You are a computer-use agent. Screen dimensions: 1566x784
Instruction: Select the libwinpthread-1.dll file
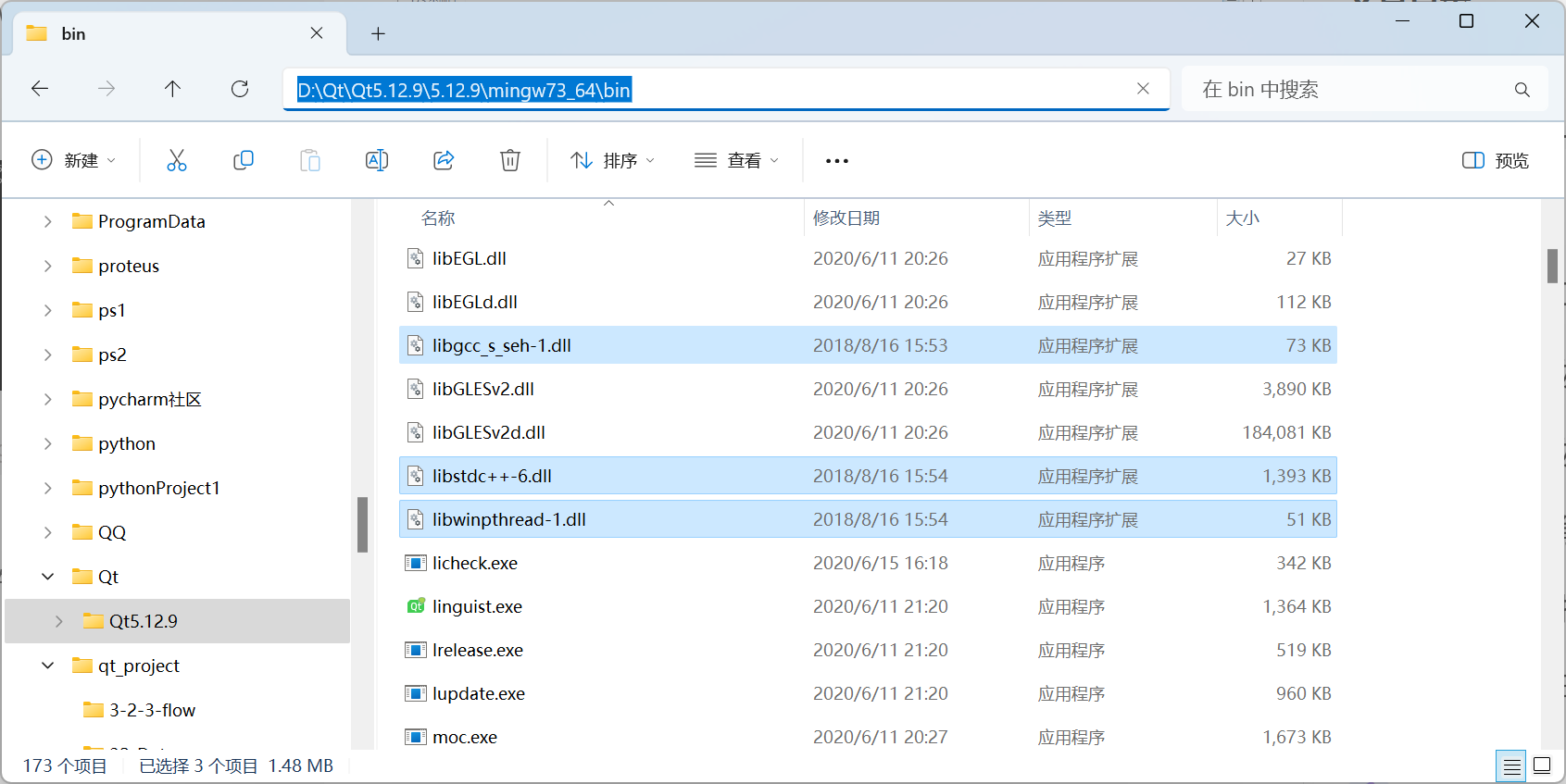coord(868,519)
